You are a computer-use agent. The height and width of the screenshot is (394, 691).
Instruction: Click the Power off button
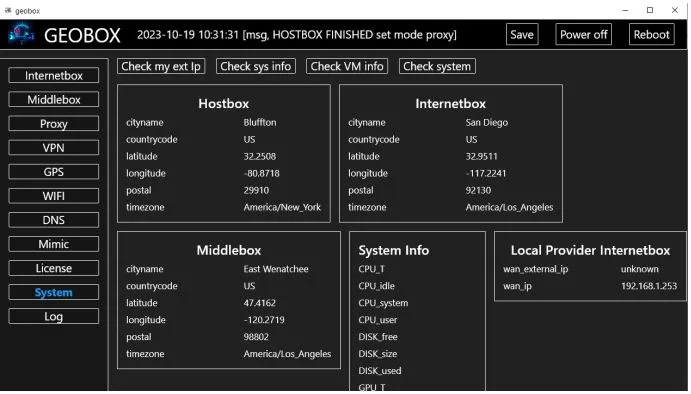(584, 34)
